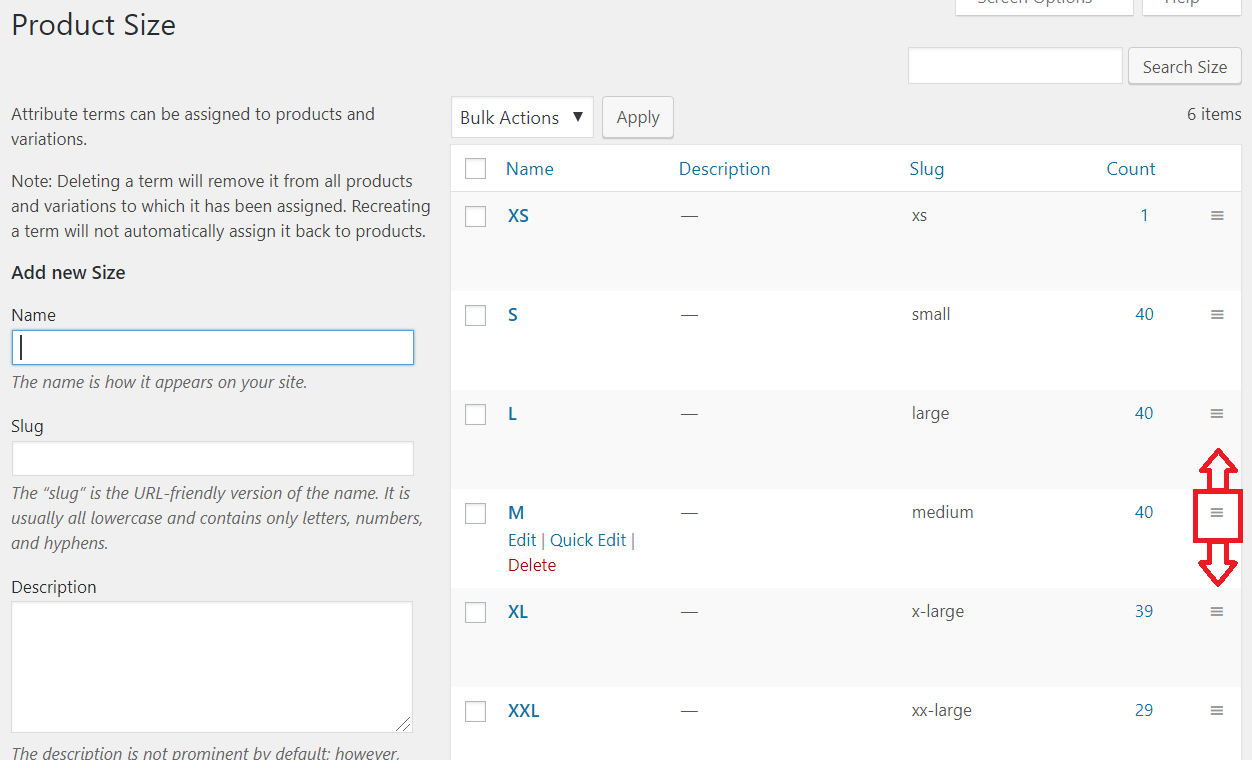The height and width of the screenshot is (768, 1252).
Task: Sort by the Slug column header
Action: 927,169
